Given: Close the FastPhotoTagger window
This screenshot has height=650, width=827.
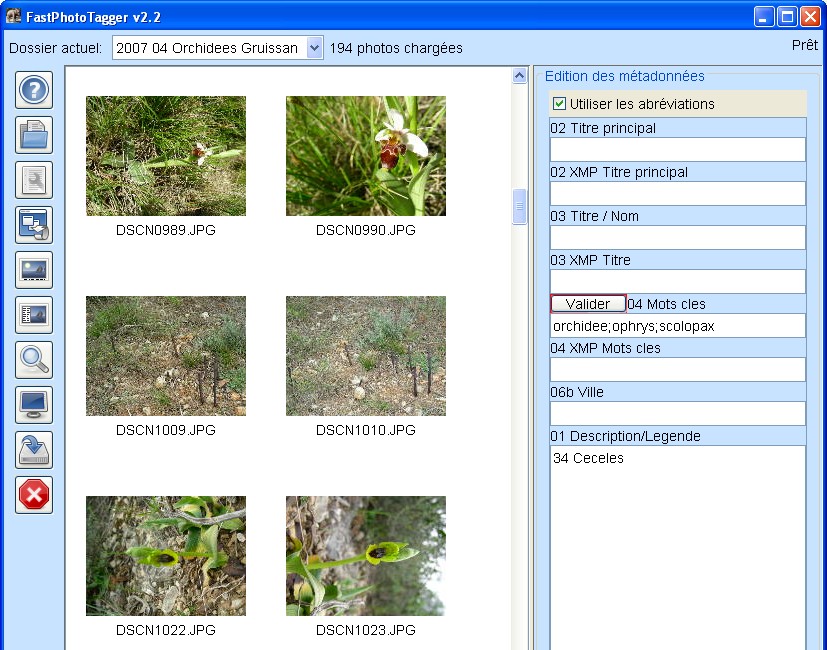Looking at the screenshot, I should [810, 17].
